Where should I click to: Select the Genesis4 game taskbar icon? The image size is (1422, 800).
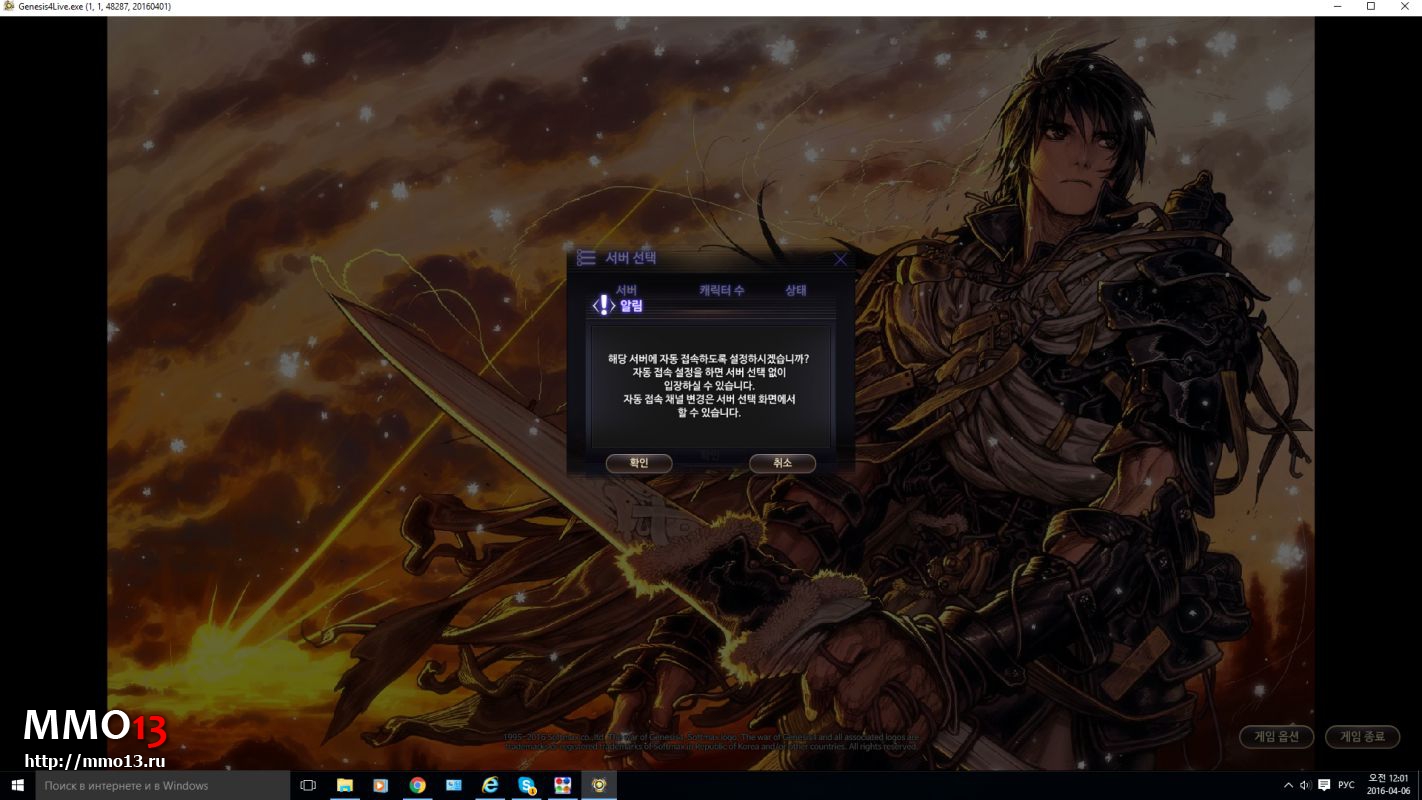[x=599, y=785]
